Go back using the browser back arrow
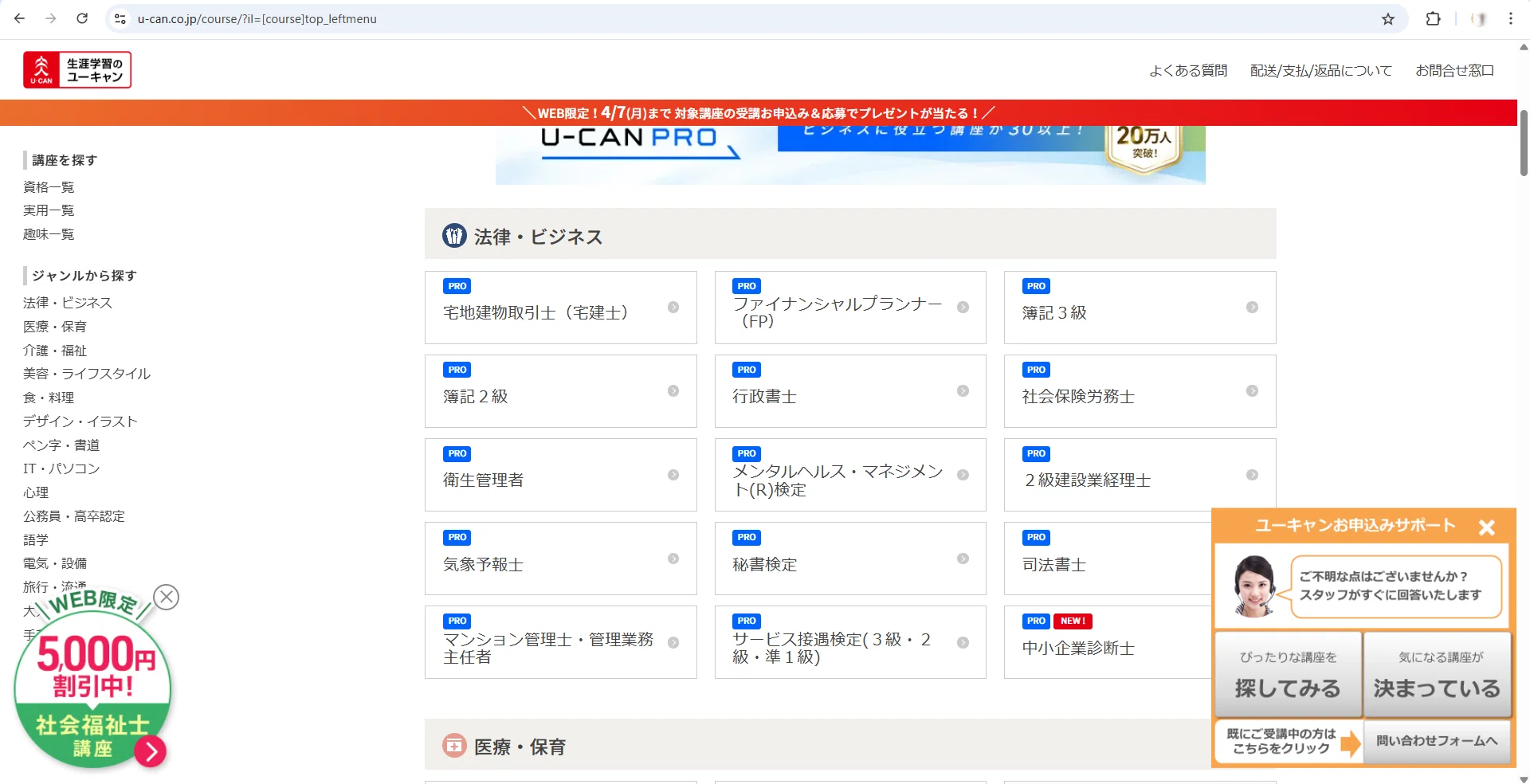1530x784 pixels. tap(20, 18)
